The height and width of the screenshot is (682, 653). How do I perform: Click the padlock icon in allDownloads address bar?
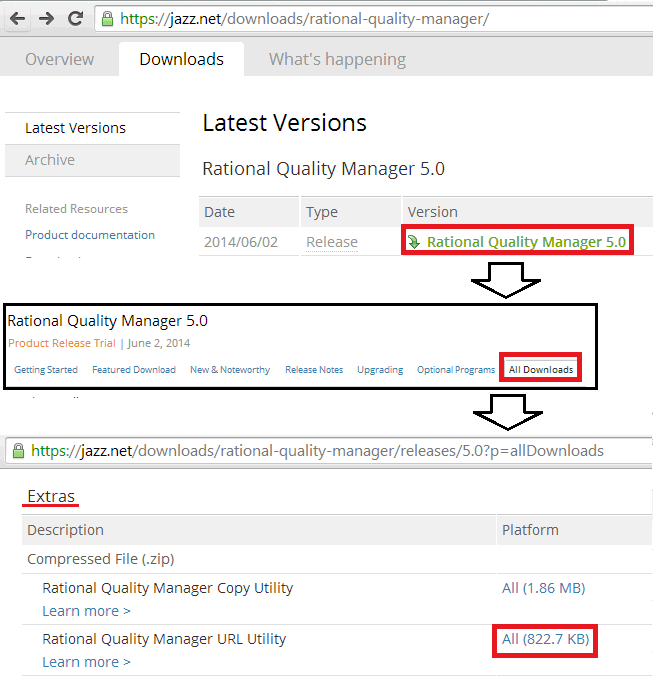[18, 451]
